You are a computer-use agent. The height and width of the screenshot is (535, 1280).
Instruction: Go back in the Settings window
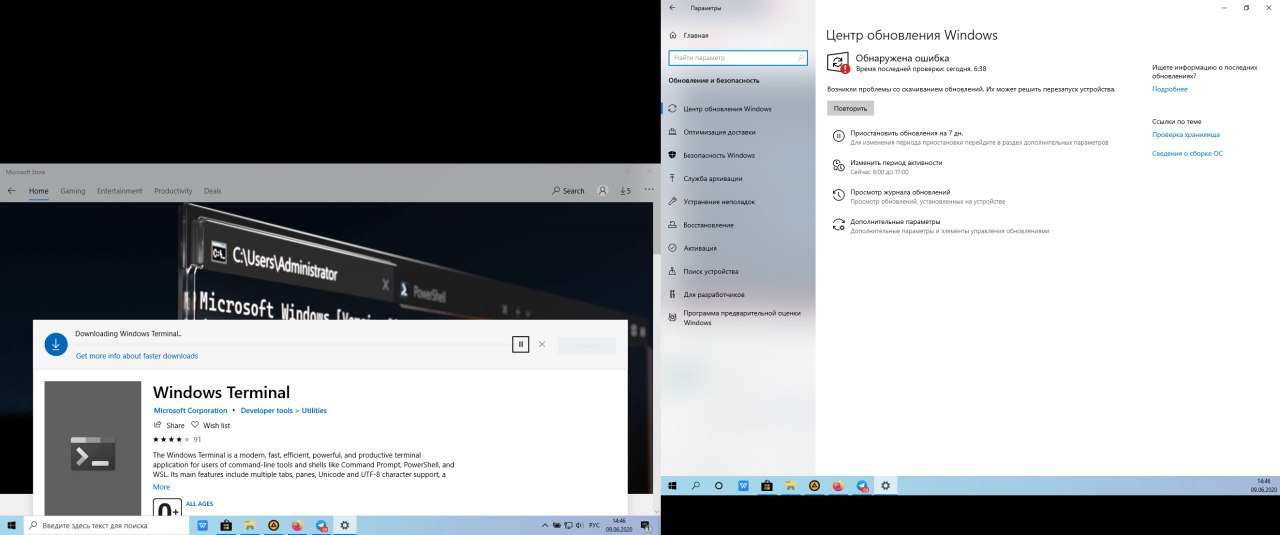coord(672,8)
